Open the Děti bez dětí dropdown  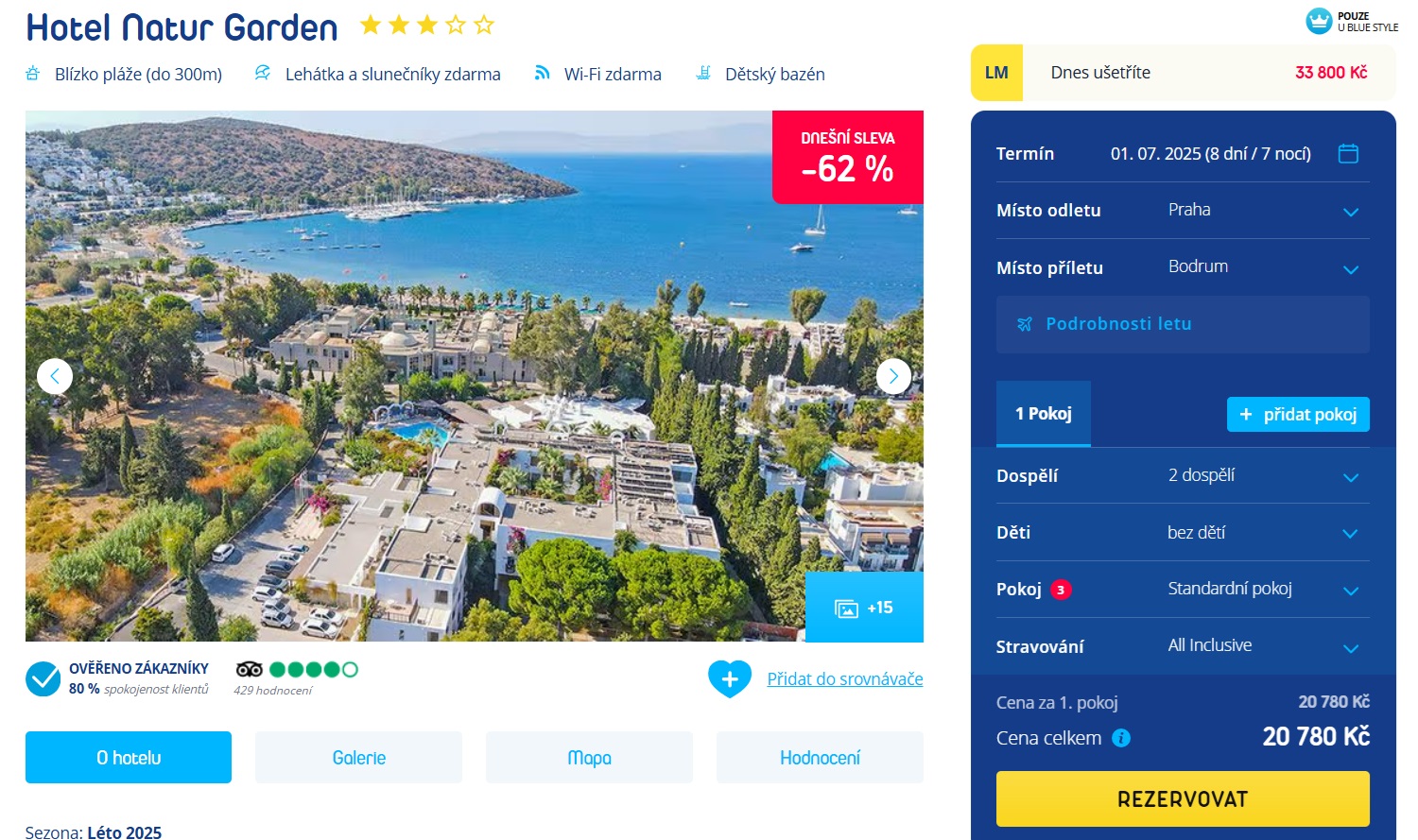(1183, 533)
